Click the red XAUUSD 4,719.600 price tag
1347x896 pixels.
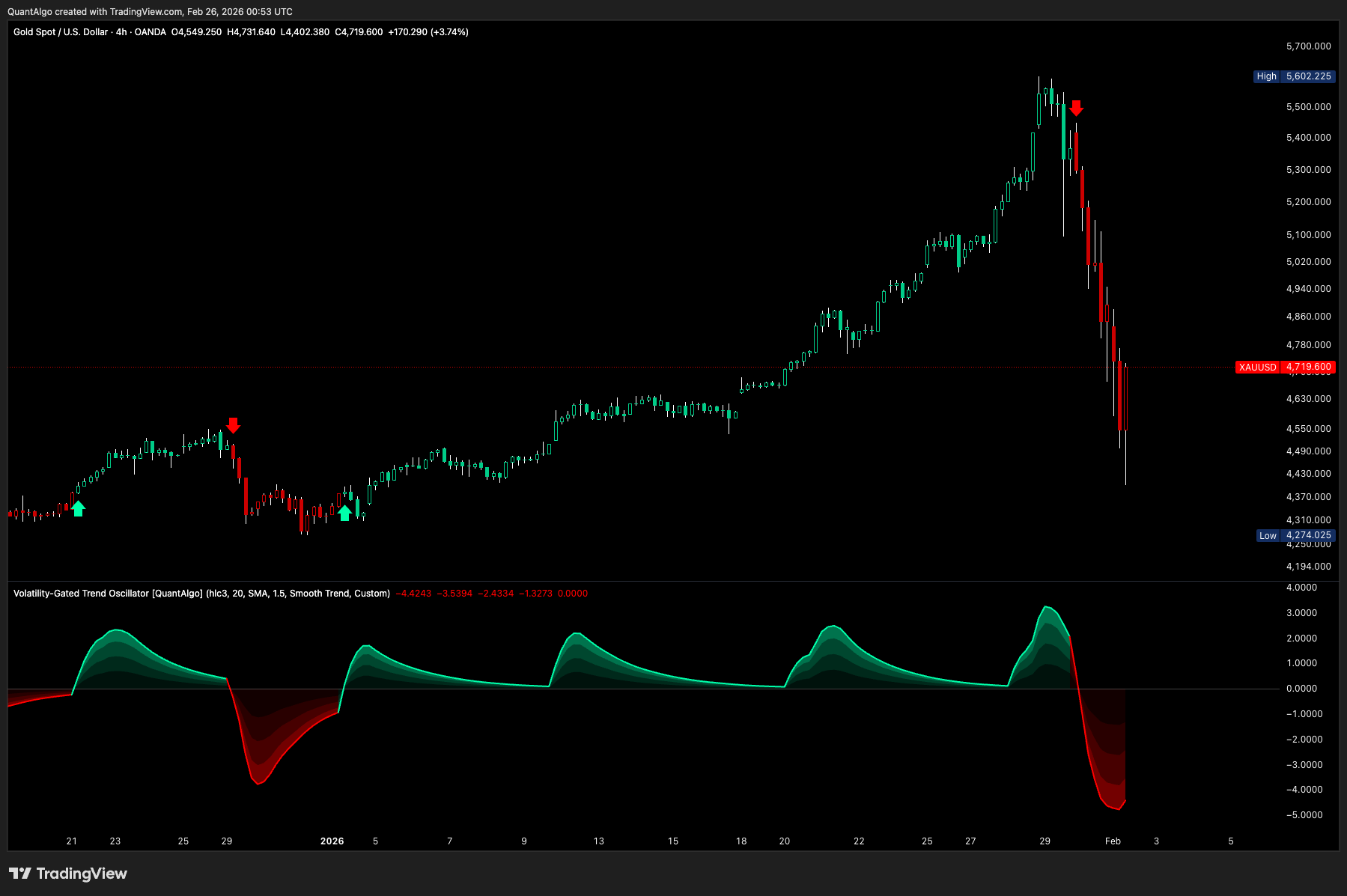pyautogui.click(x=1286, y=367)
